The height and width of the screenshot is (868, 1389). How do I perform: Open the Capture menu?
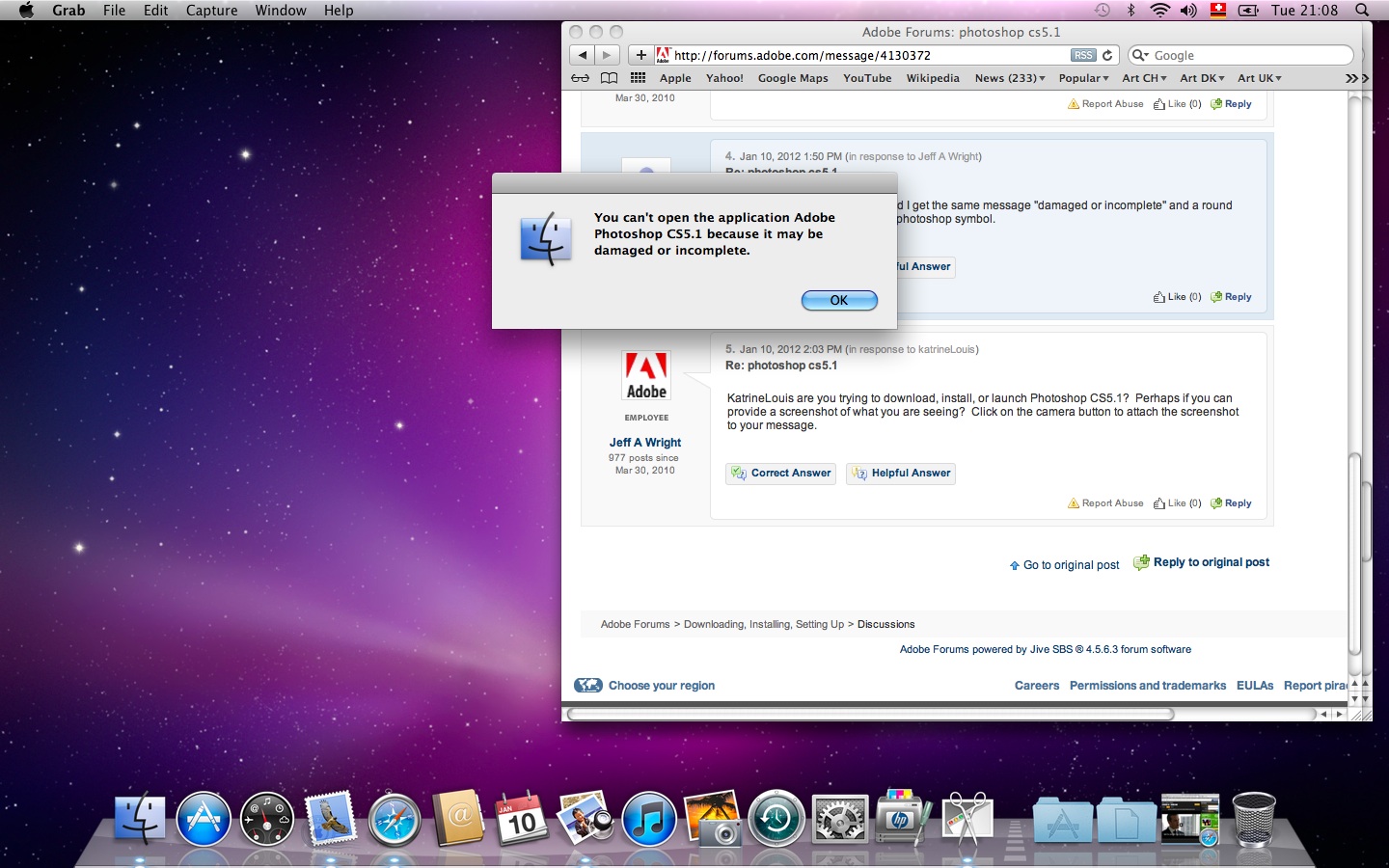point(211,11)
